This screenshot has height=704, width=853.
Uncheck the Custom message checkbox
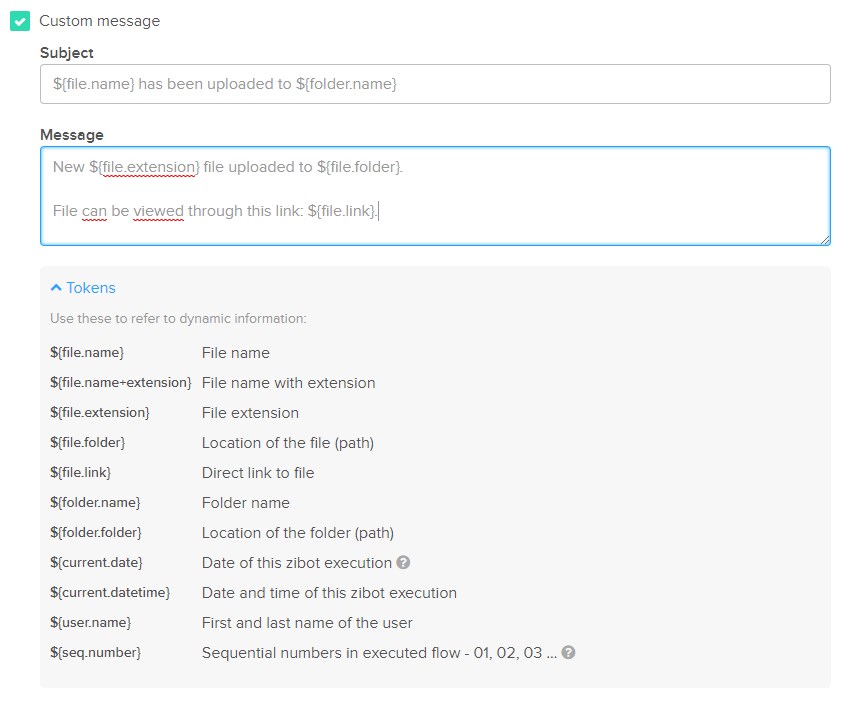(x=20, y=21)
